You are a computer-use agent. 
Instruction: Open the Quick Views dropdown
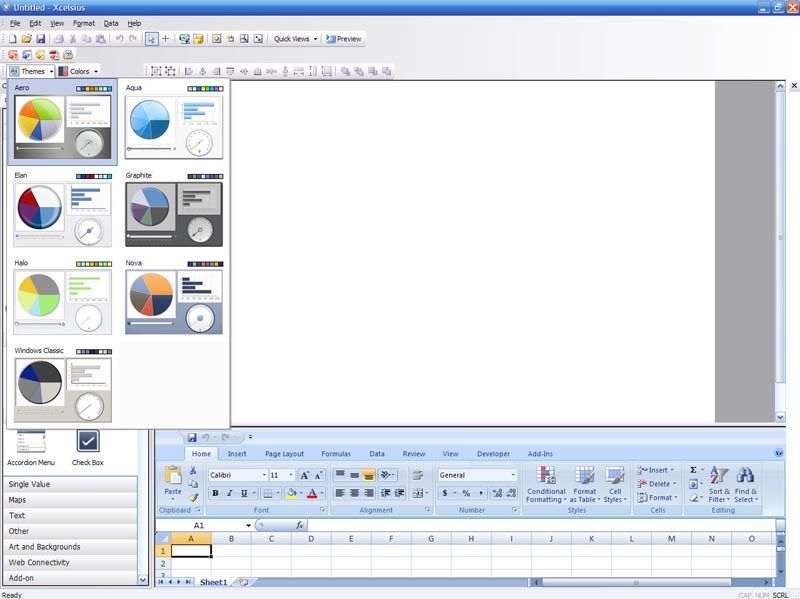click(295, 39)
